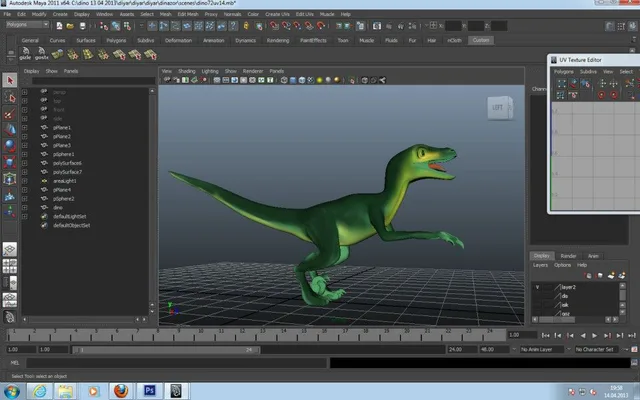Open Subdivs menu in UV Texture Editor
This screenshot has width=640, height=400.
(x=588, y=72)
